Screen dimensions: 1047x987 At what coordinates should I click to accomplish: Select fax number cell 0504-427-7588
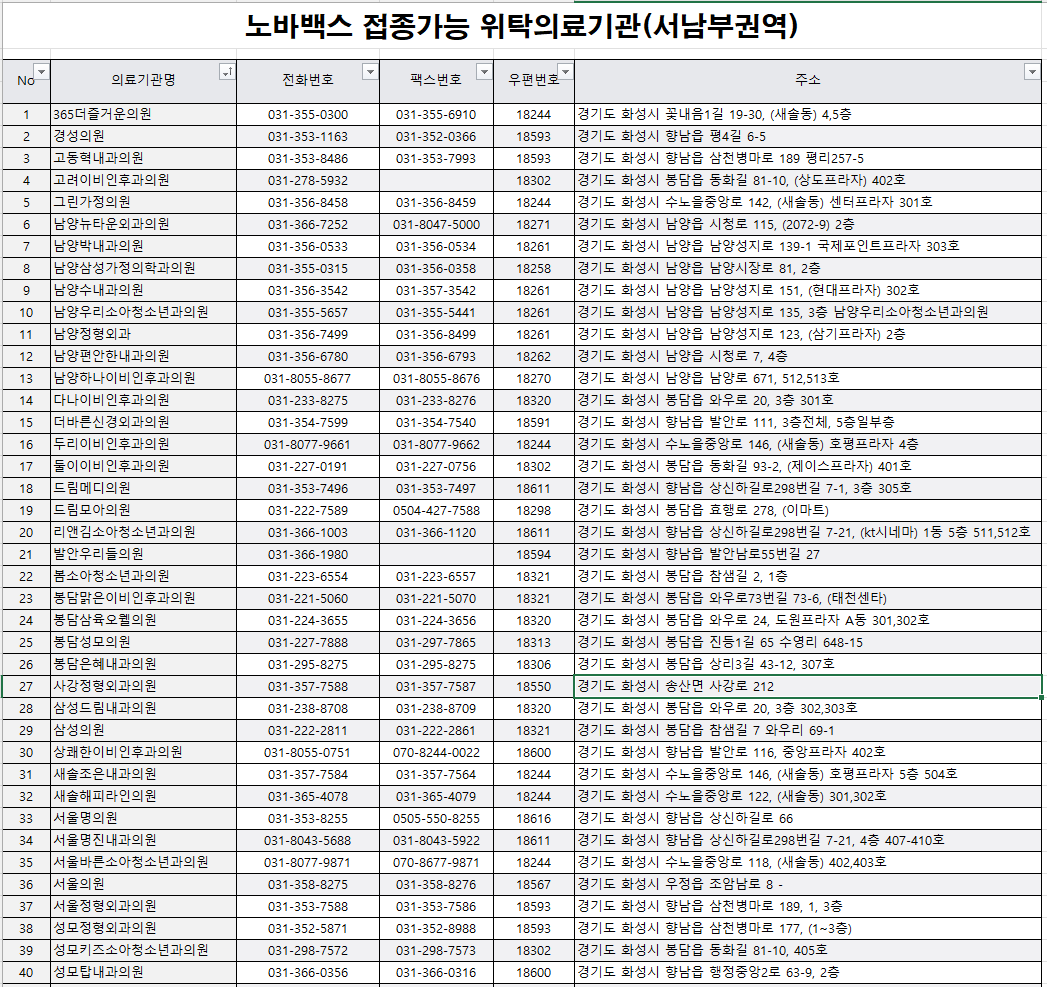point(437,510)
